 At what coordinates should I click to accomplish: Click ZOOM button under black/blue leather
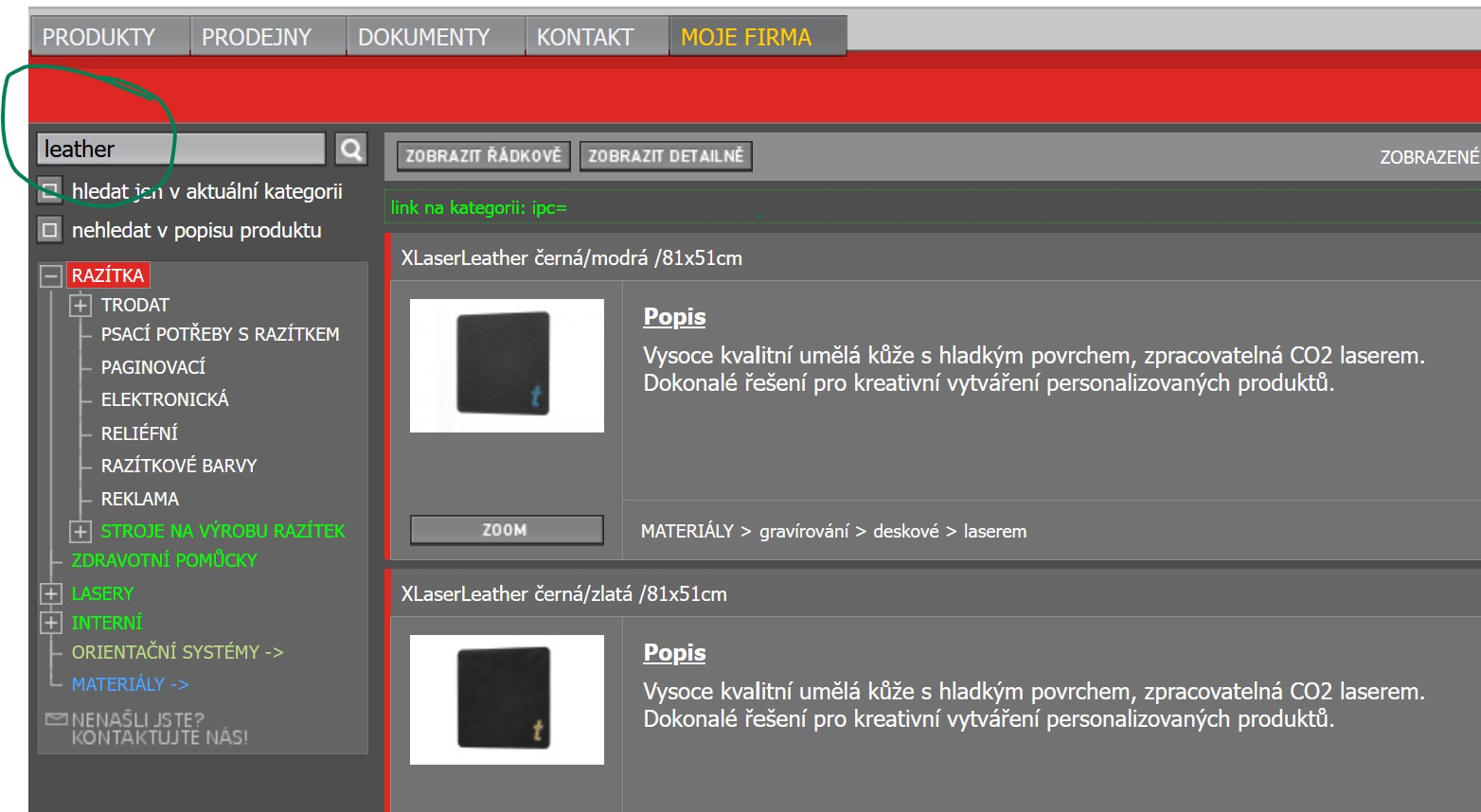coord(506,530)
